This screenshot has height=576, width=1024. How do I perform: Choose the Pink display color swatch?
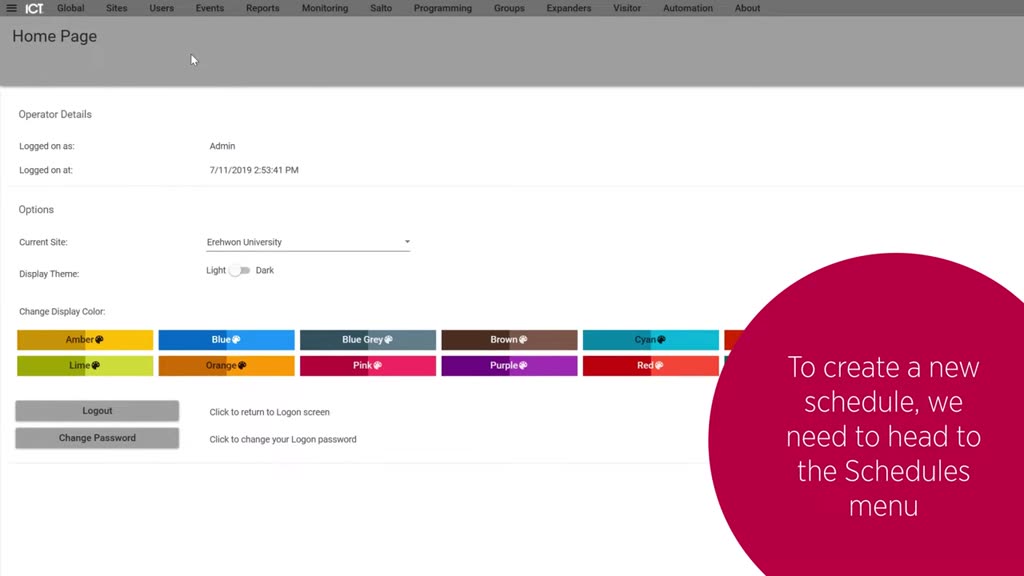coord(368,366)
